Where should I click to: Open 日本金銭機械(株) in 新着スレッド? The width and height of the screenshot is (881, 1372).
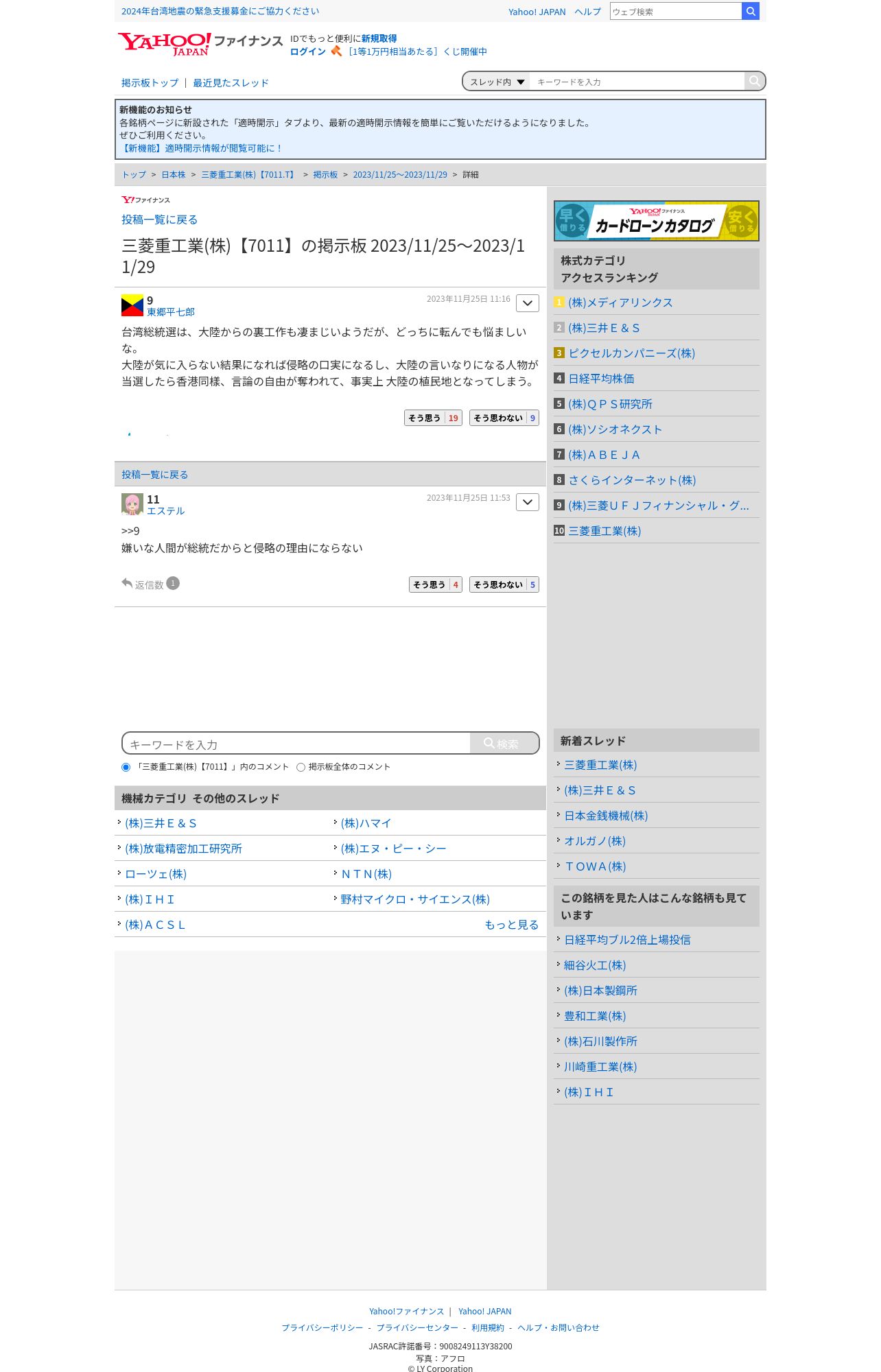pos(606,816)
